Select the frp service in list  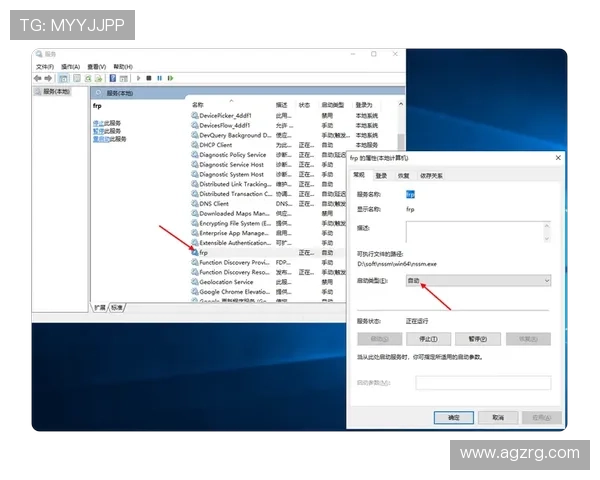pos(204,253)
